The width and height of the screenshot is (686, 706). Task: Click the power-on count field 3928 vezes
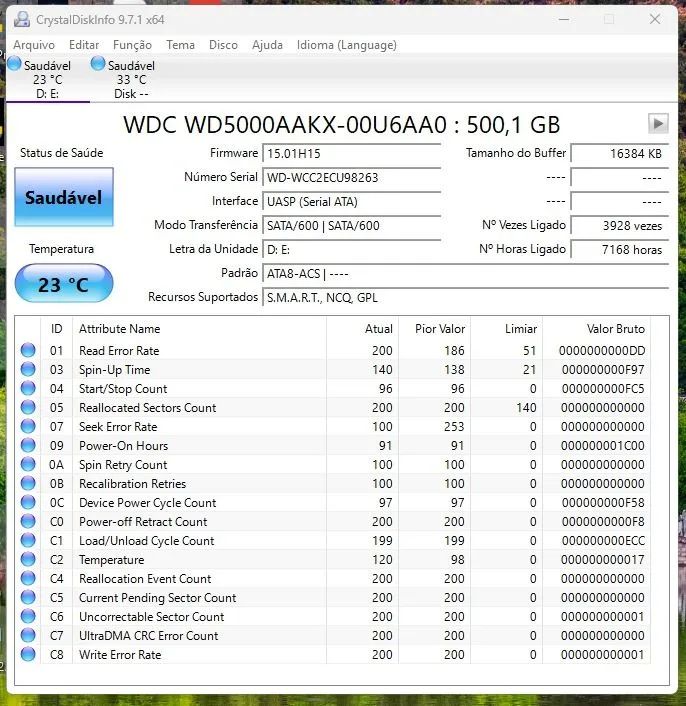click(x=620, y=226)
